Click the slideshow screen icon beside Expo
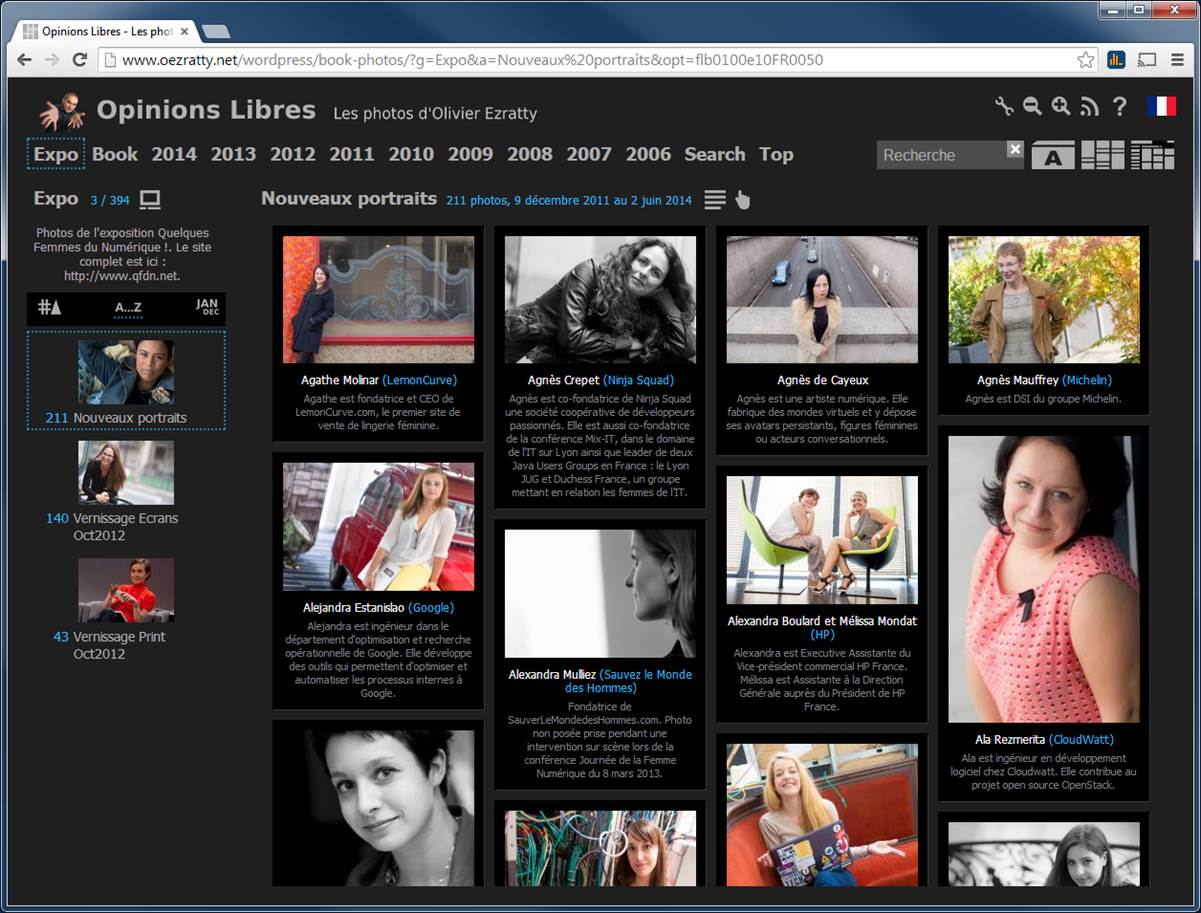Screen dimensions: 1201x913 click(150, 200)
